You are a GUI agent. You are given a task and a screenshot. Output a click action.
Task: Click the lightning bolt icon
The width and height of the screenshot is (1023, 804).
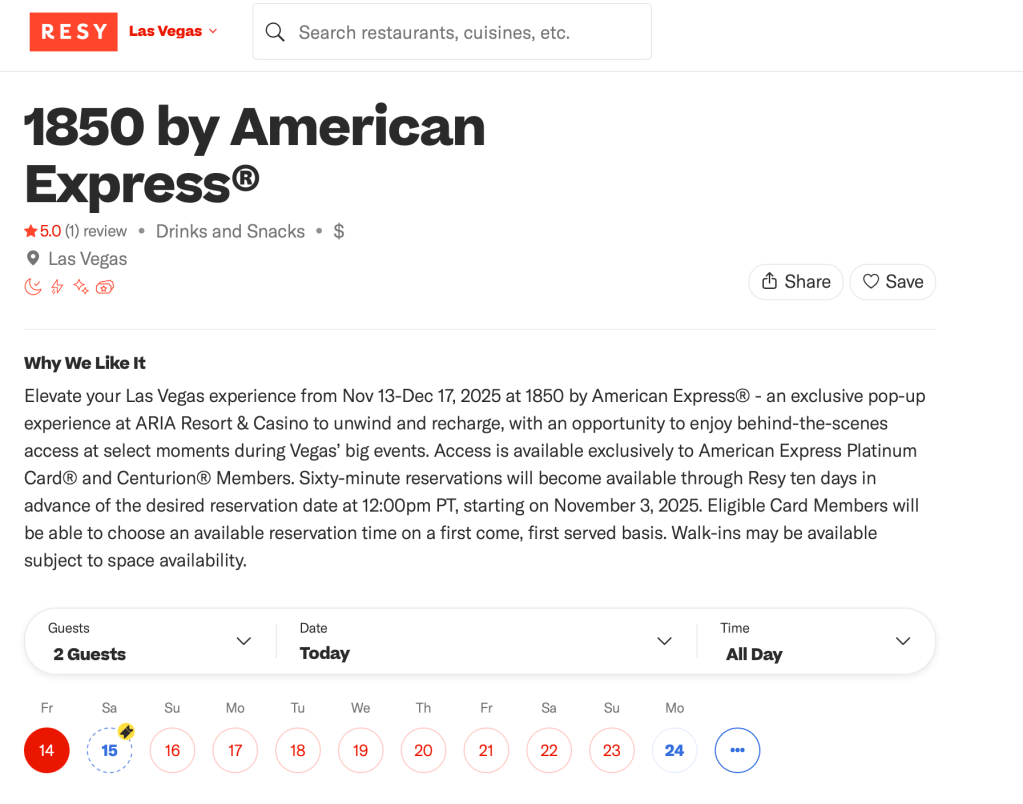(x=57, y=287)
